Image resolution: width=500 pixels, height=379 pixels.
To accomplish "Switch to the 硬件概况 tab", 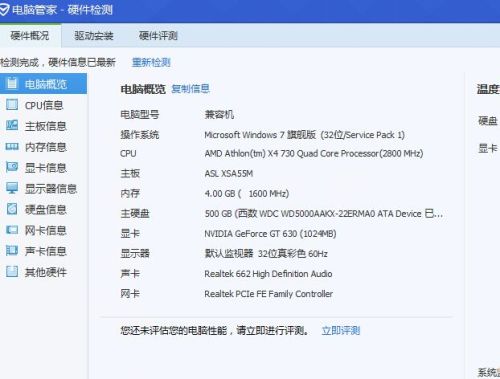I will tap(30, 35).
